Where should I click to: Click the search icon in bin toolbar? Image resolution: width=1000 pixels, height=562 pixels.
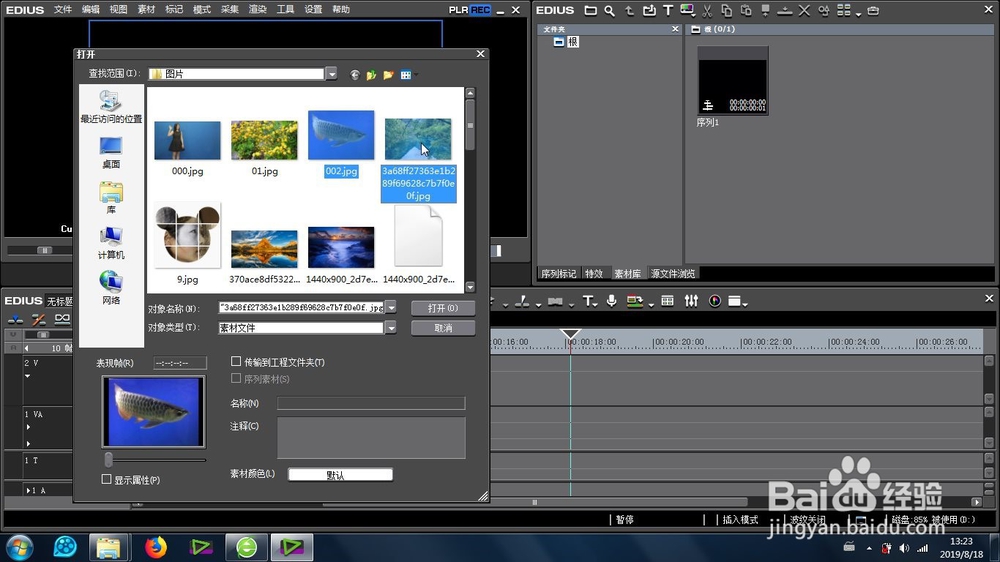(x=610, y=10)
